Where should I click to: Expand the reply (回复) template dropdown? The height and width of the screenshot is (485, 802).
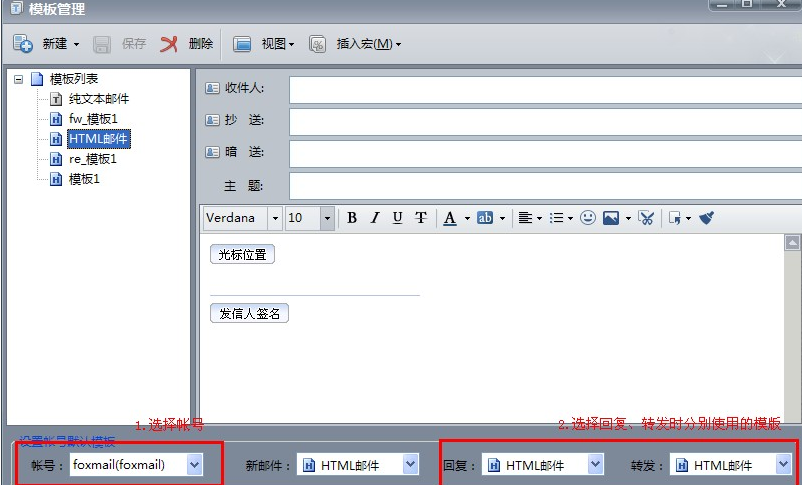pos(596,464)
